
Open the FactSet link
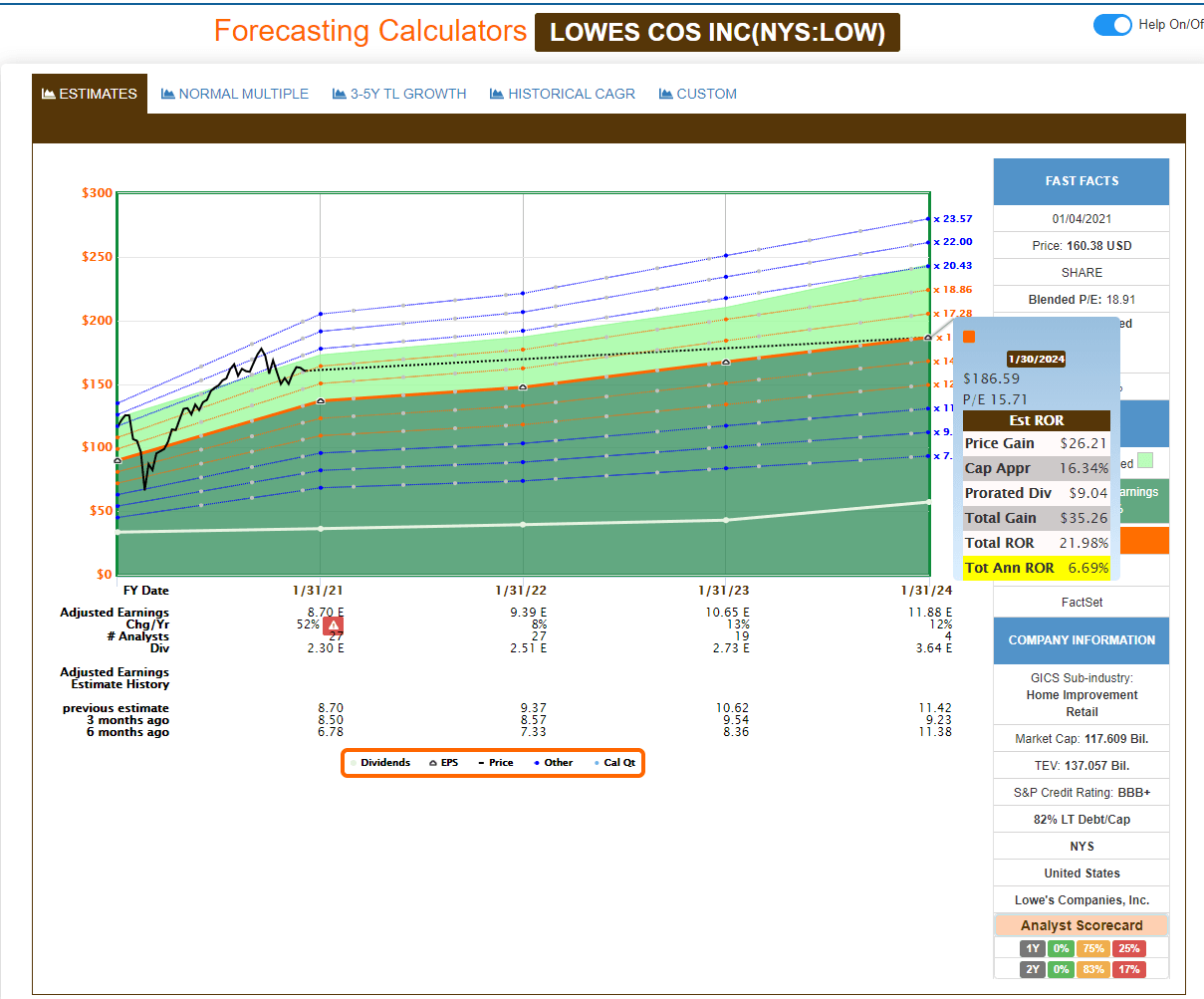[1082, 602]
